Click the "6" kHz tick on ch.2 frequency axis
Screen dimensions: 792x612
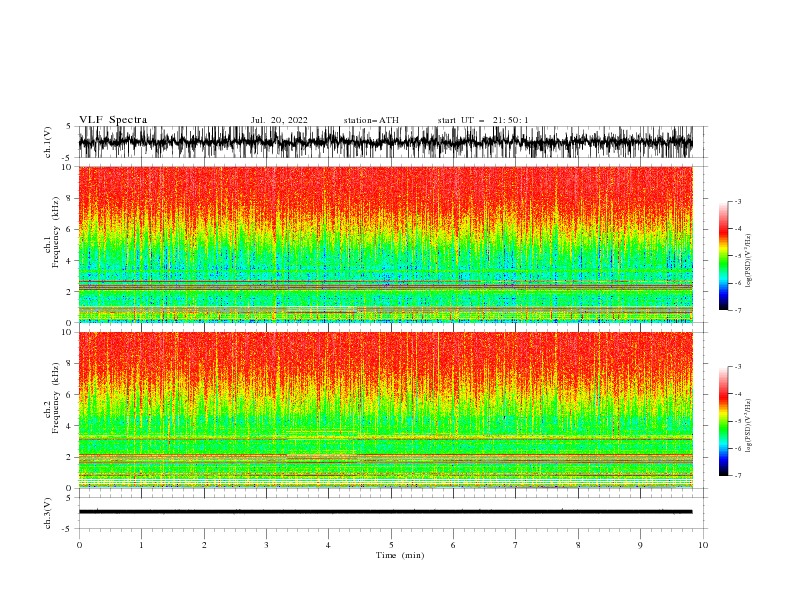click(70, 395)
